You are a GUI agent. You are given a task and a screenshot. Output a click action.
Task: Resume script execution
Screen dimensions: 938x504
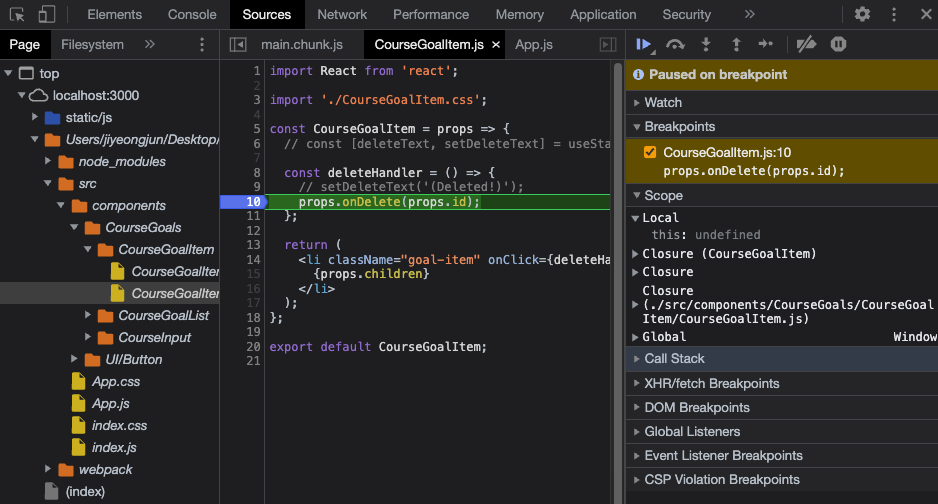click(644, 44)
